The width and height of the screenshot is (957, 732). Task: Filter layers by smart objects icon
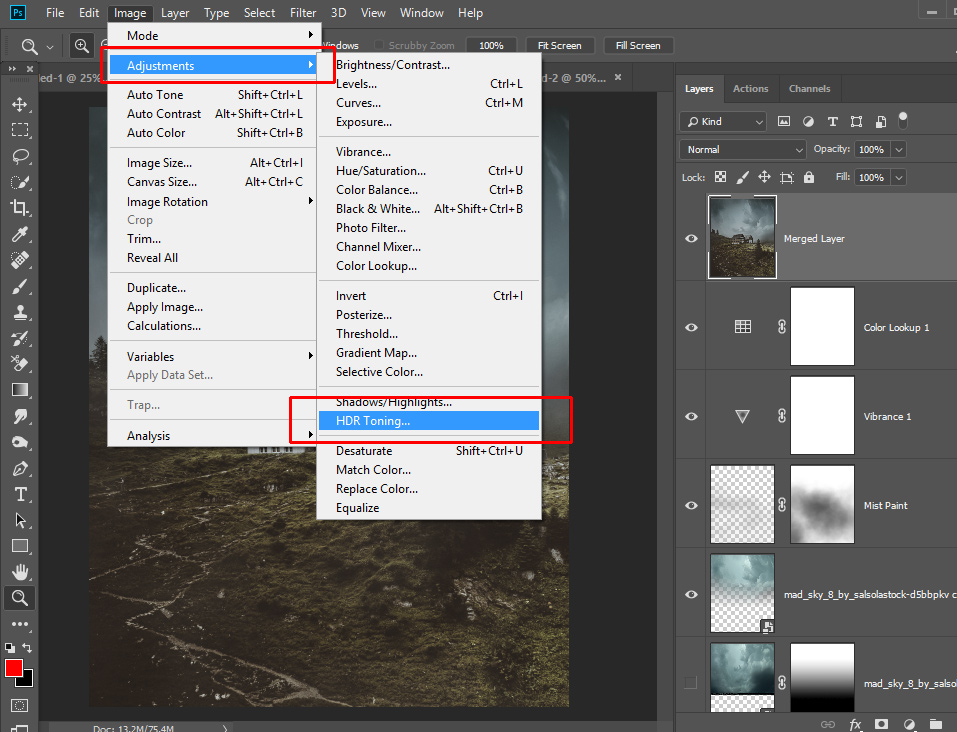881,121
